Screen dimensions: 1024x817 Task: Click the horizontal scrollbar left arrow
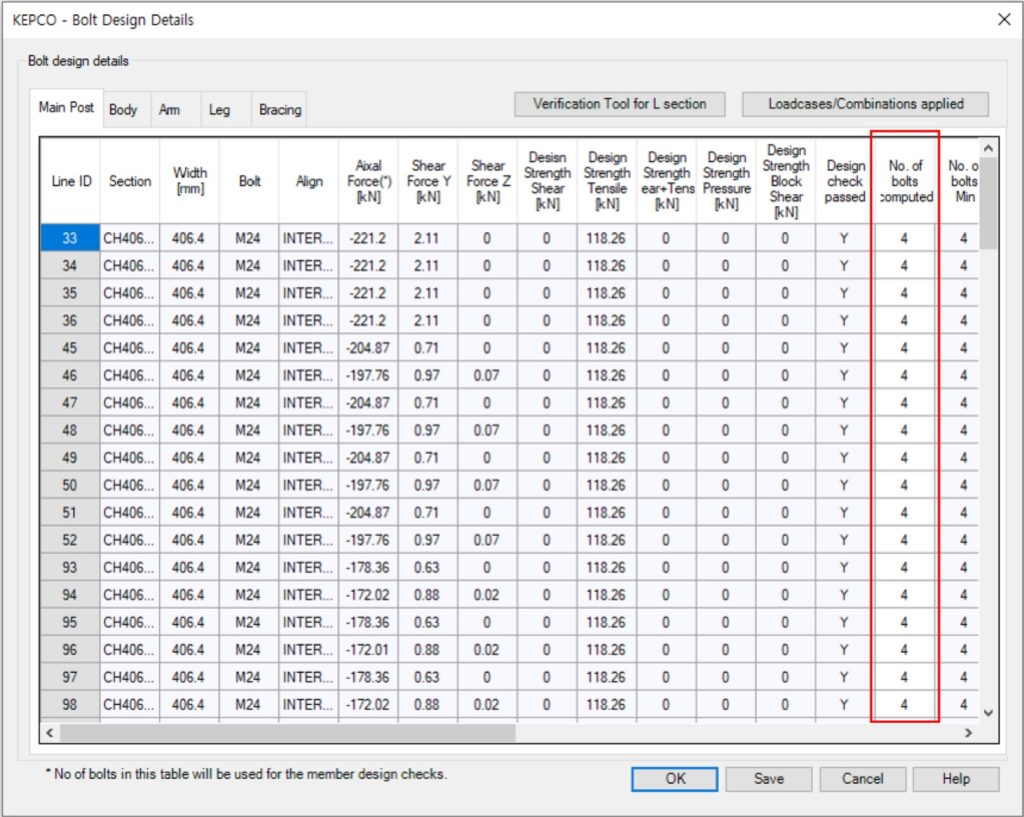(x=50, y=733)
